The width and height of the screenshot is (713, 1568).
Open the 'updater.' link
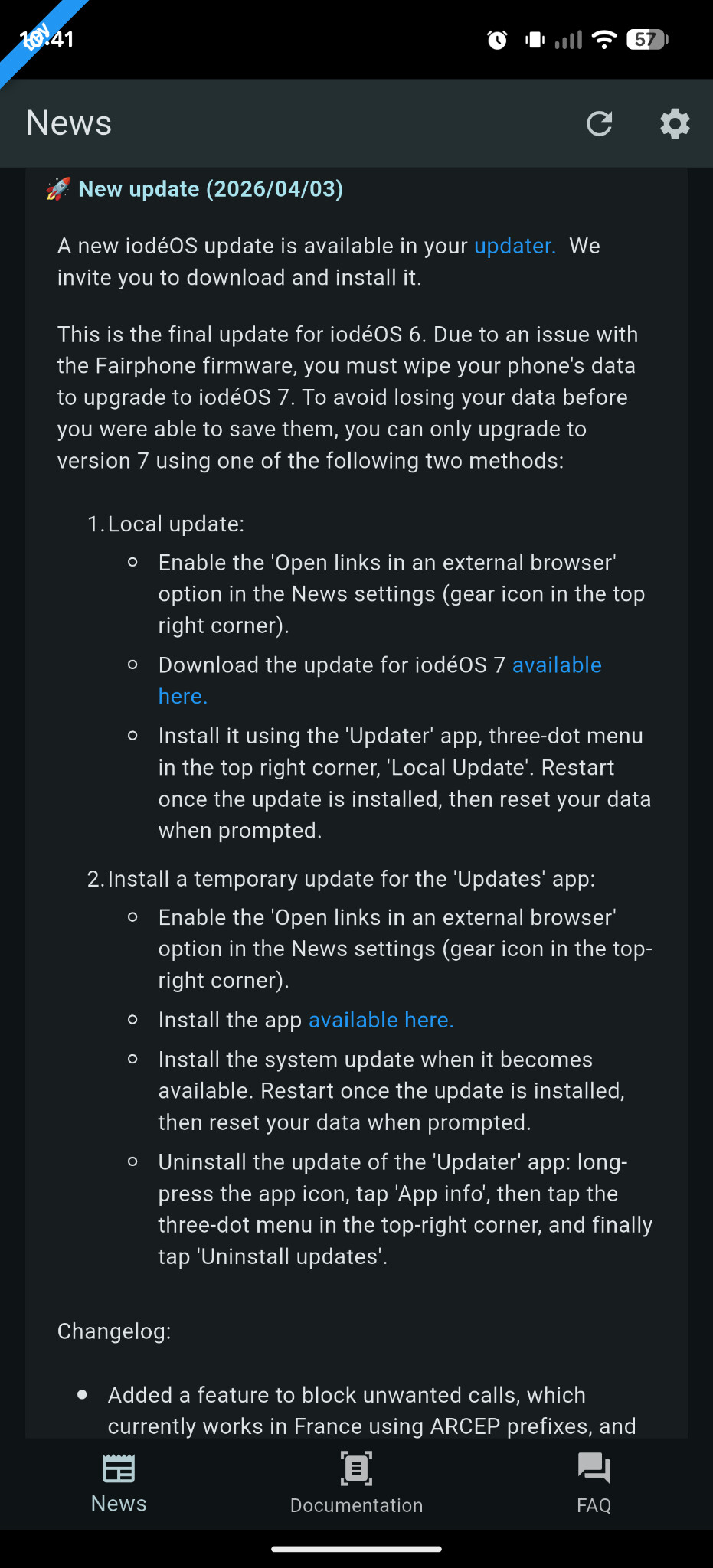tap(515, 246)
